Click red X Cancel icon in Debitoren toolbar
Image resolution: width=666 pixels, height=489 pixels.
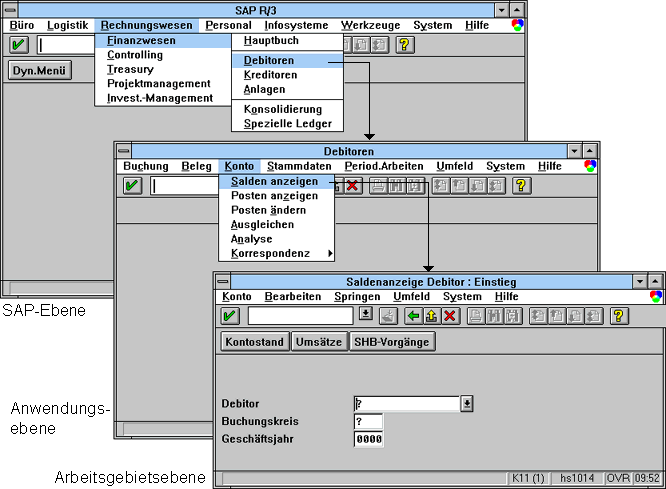pyautogui.click(x=353, y=186)
